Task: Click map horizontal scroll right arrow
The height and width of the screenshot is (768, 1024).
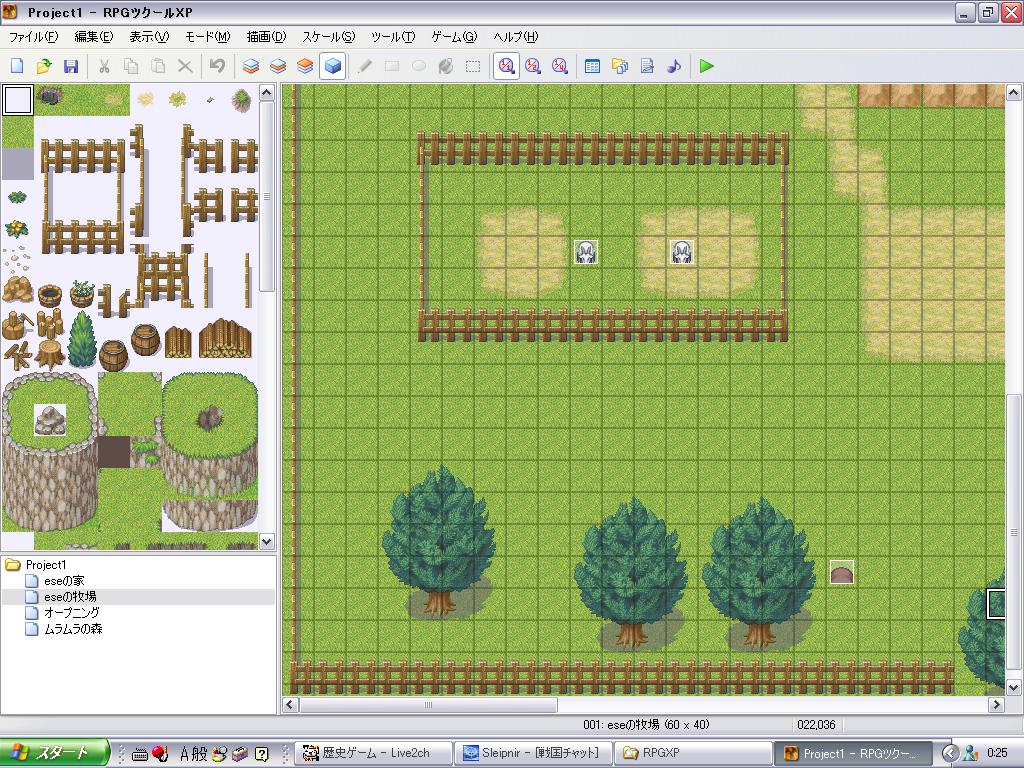Action: [x=996, y=705]
